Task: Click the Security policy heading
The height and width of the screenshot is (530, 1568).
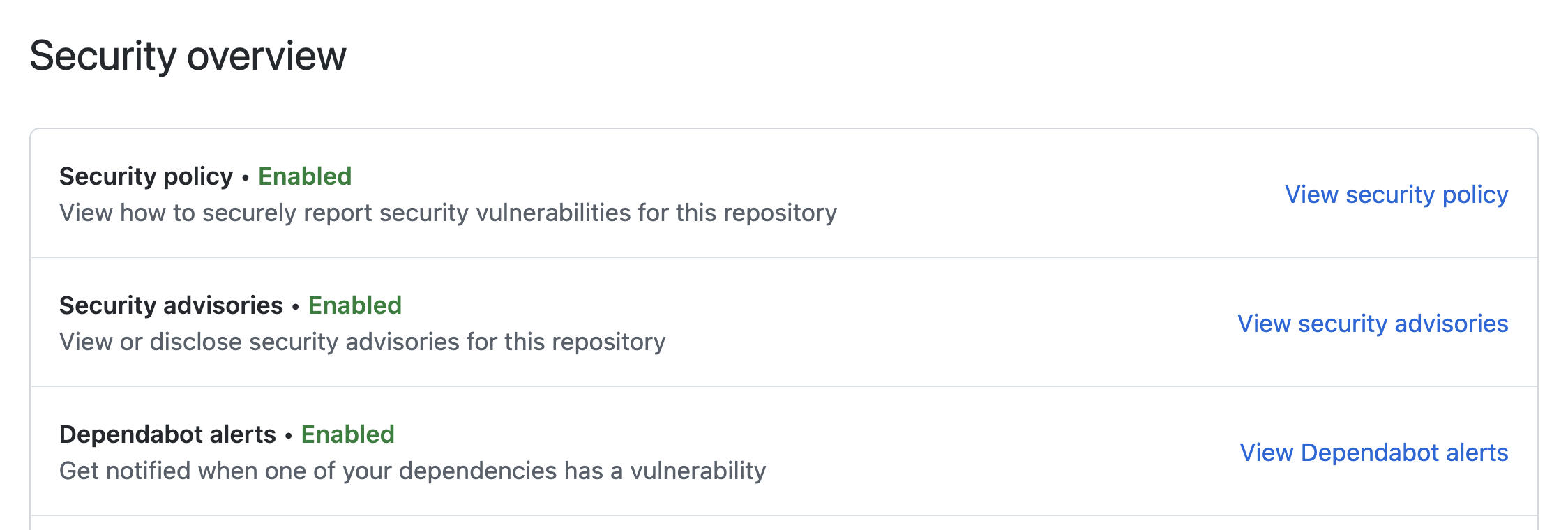Action: (x=146, y=176)
